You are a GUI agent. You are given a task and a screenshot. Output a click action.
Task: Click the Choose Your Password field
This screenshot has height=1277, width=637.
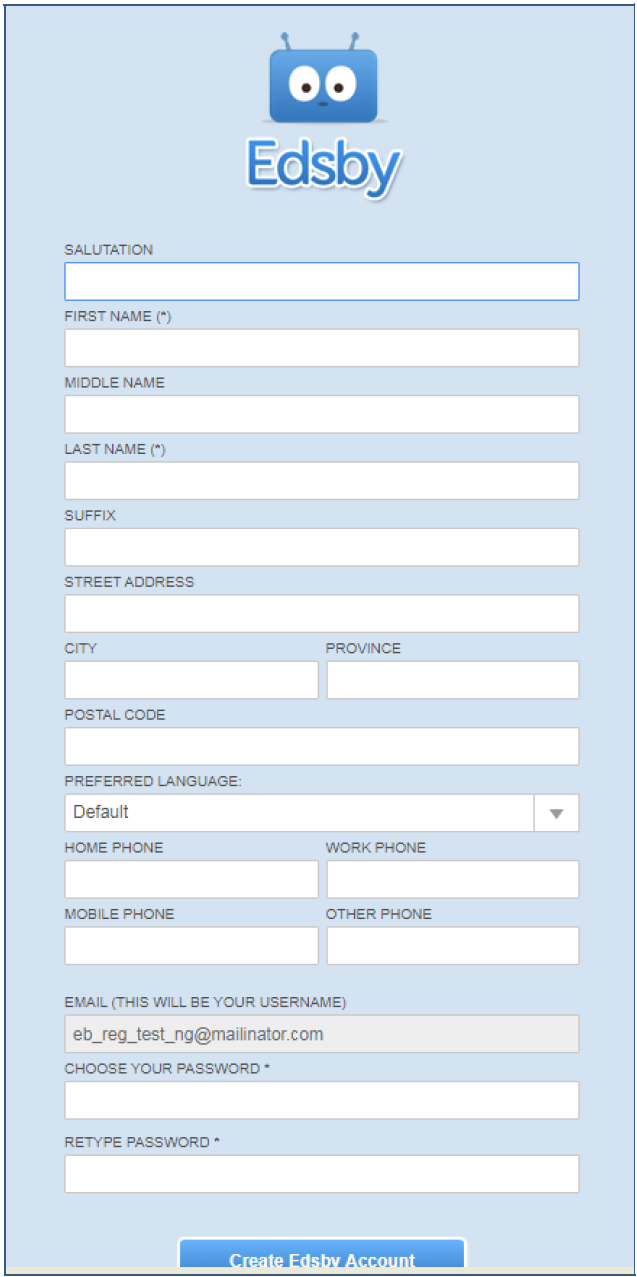pos(322,1100)
